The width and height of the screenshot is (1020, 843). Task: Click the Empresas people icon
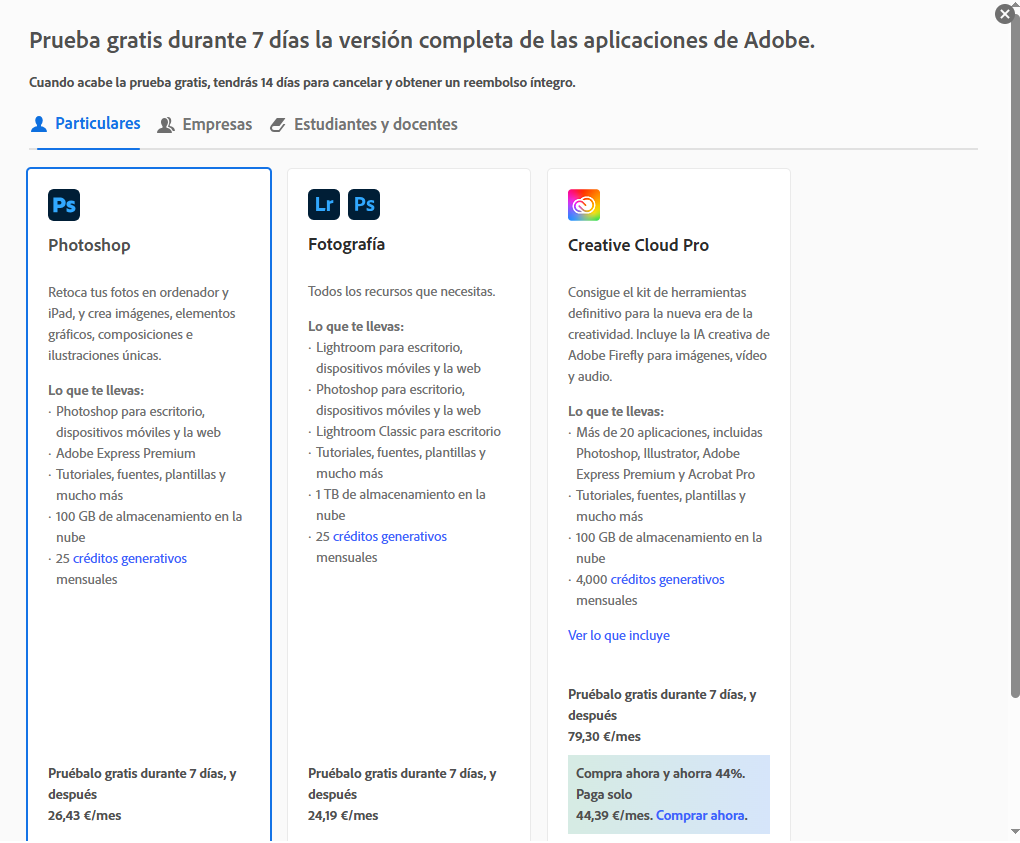click(166, 125)
